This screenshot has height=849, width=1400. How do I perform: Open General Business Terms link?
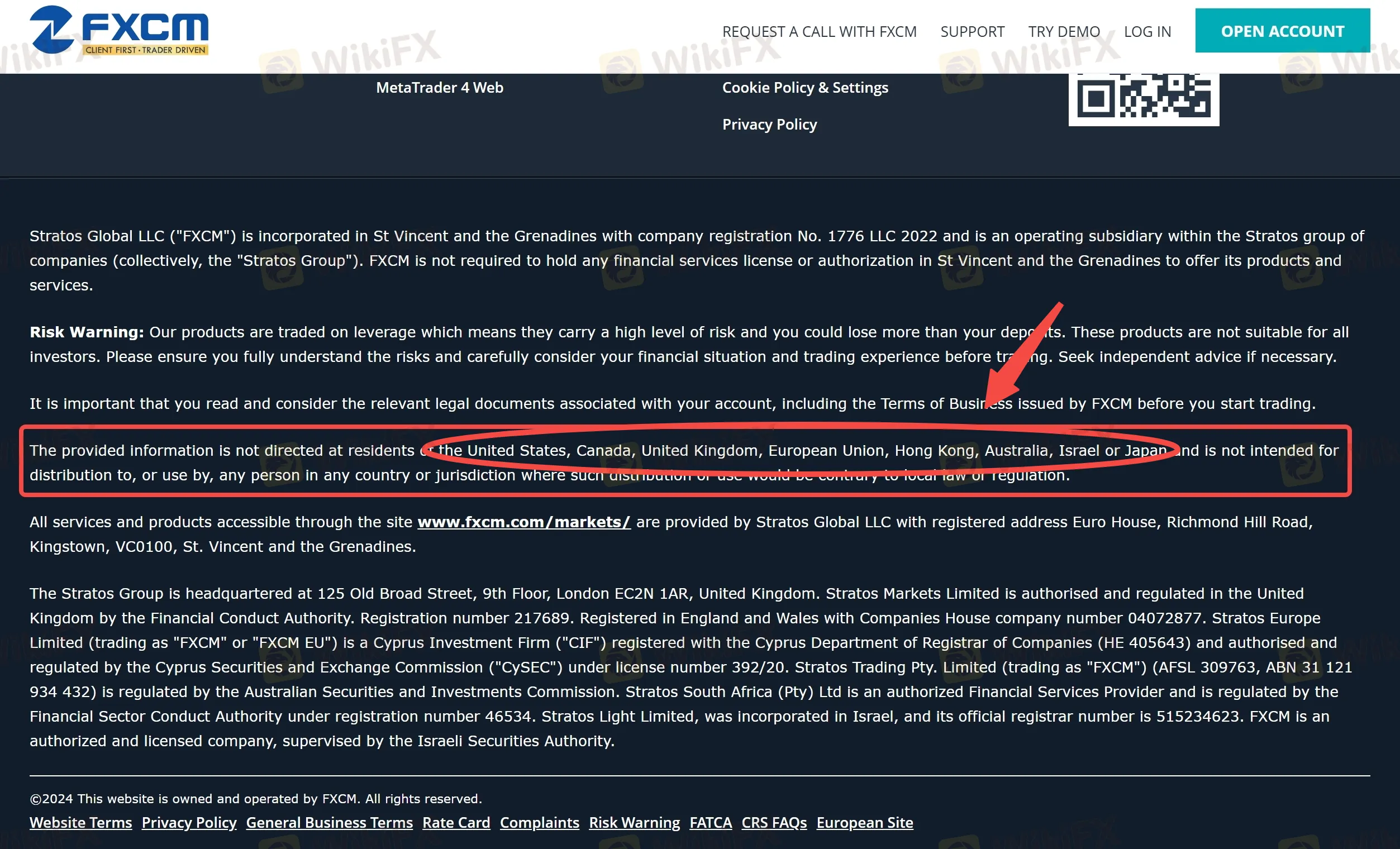click(x=329, y=822)
